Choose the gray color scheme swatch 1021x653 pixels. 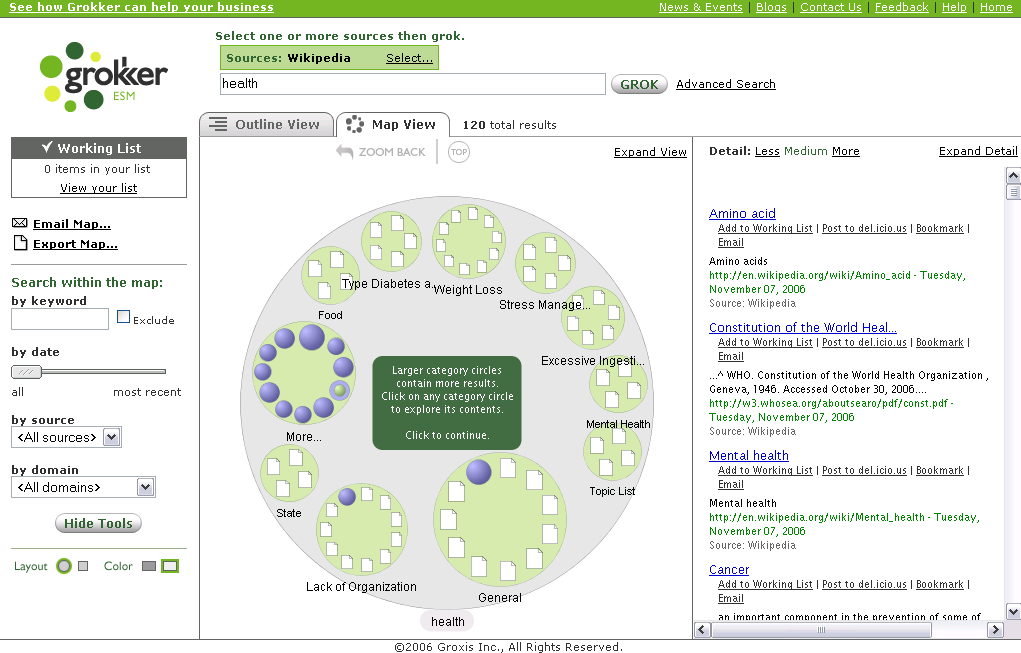[x=148, y=566]
